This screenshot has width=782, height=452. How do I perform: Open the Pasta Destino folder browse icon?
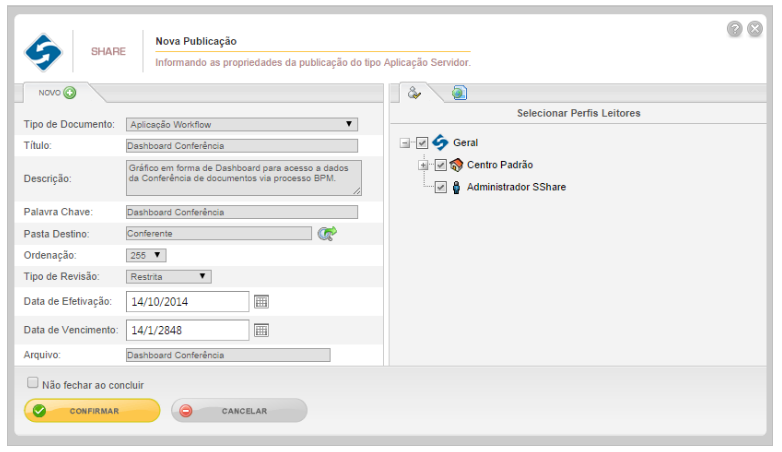[x=327, y=233]
